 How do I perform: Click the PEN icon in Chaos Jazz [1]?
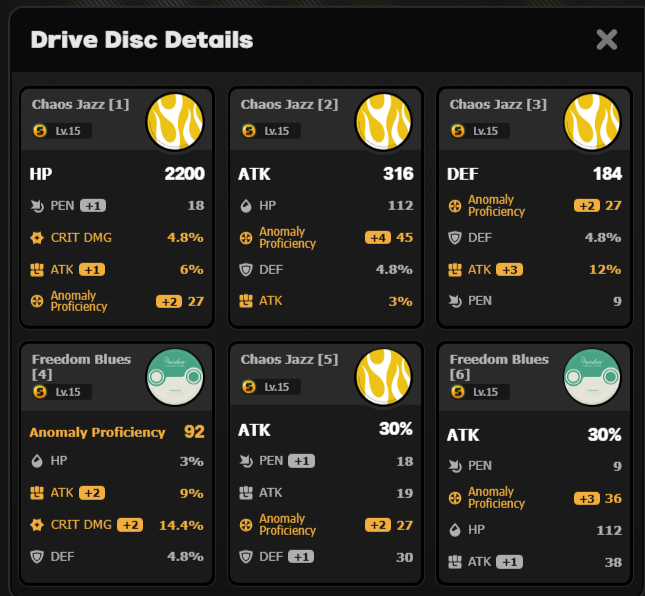click(37, 206)
